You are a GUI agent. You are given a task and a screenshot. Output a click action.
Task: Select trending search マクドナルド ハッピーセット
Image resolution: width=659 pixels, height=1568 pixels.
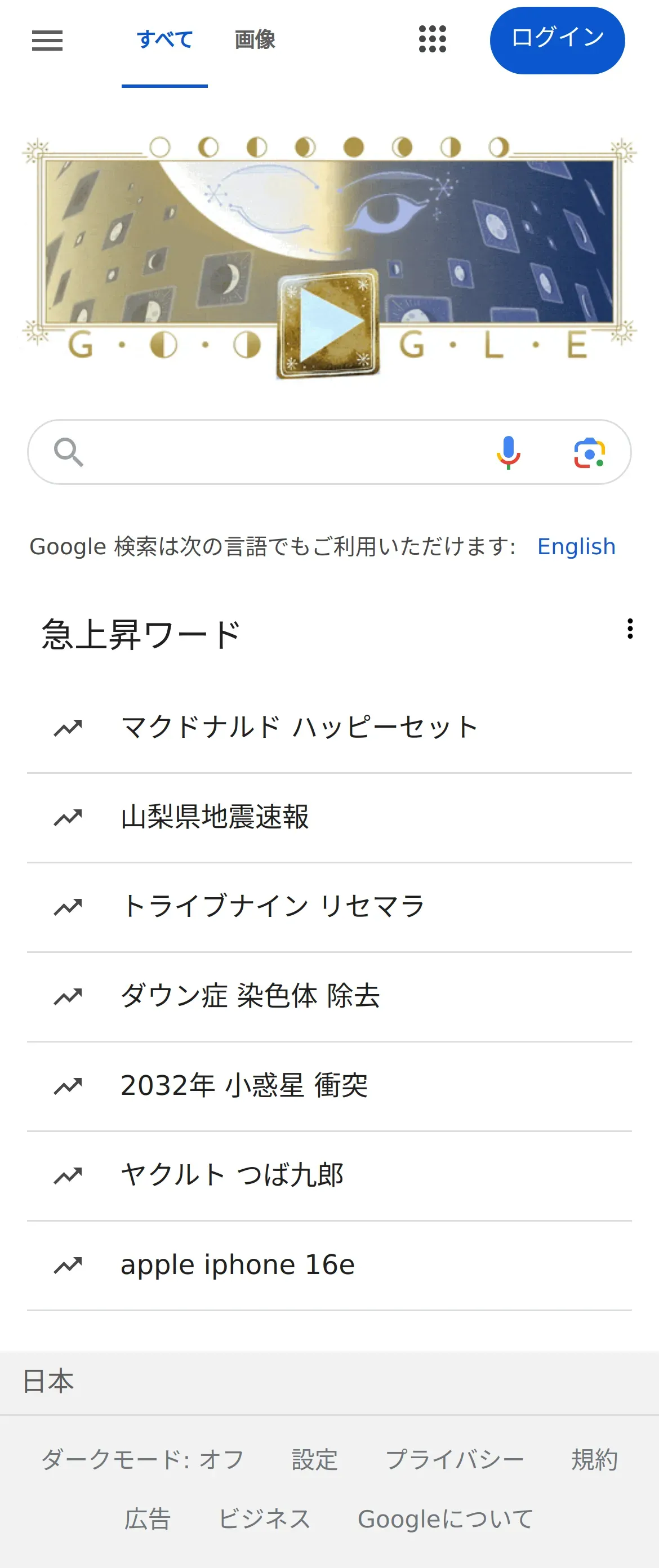(329, 728)
